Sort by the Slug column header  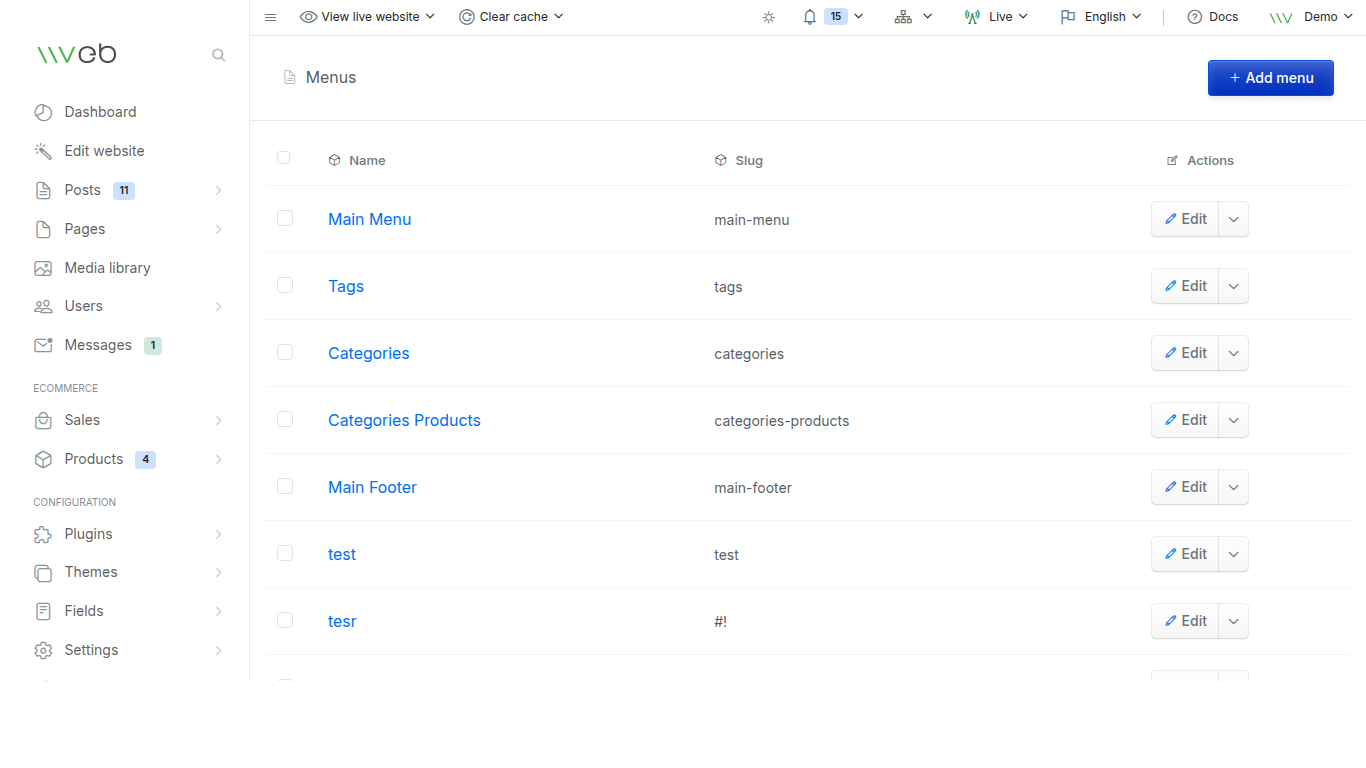pos(748,160)
